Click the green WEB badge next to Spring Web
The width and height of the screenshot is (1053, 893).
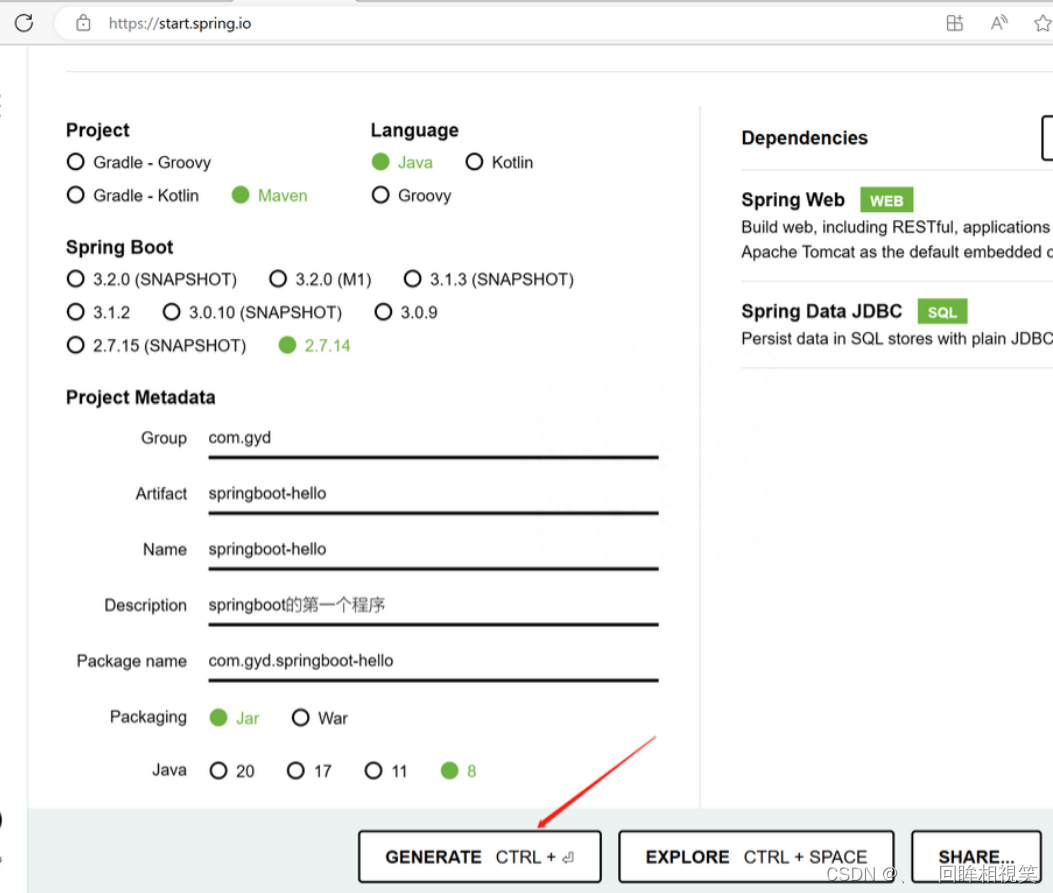pyautogui.click(x=886, y=200)
